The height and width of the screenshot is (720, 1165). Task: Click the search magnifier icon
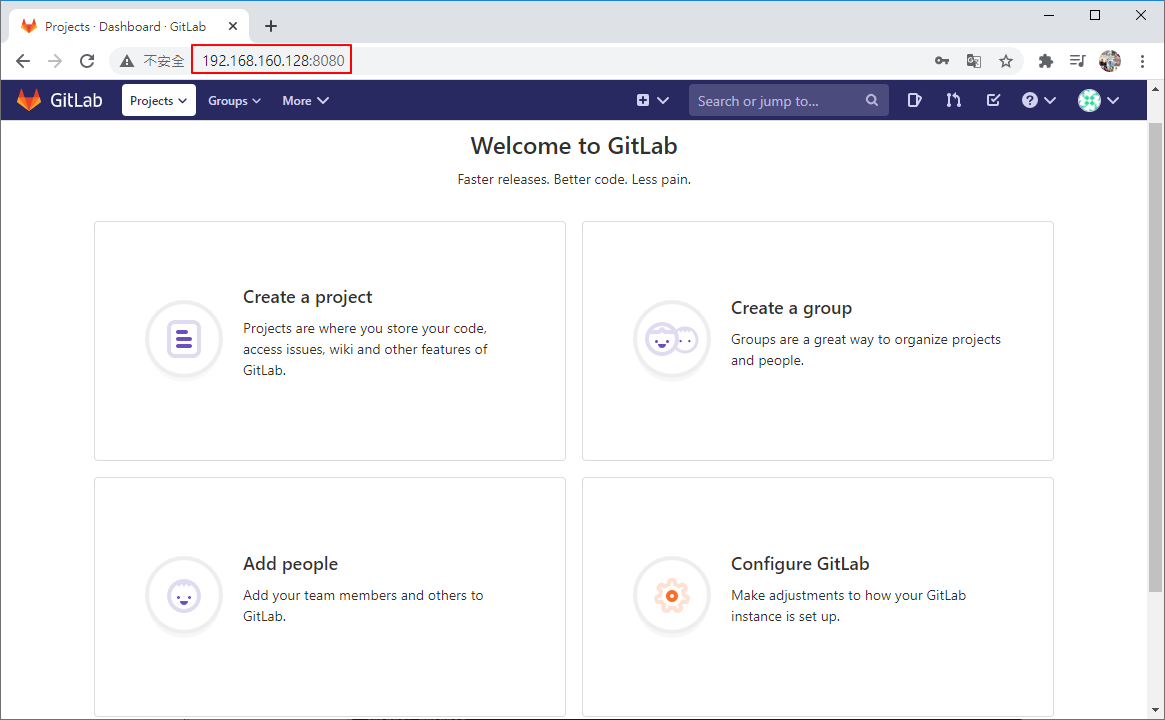click(x=872, y=100)
